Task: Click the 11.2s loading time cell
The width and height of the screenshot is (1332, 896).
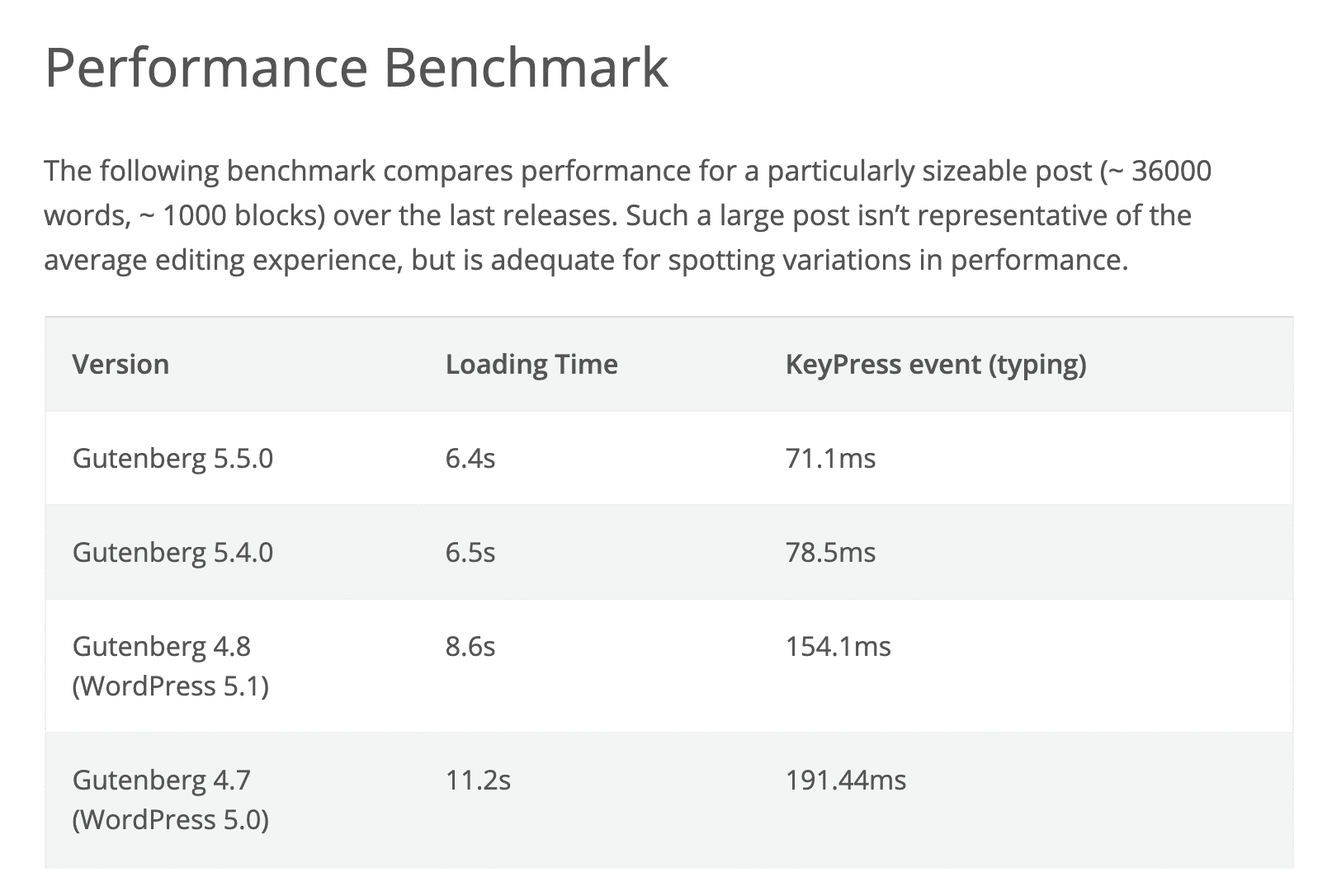Action: click(478, 780)
